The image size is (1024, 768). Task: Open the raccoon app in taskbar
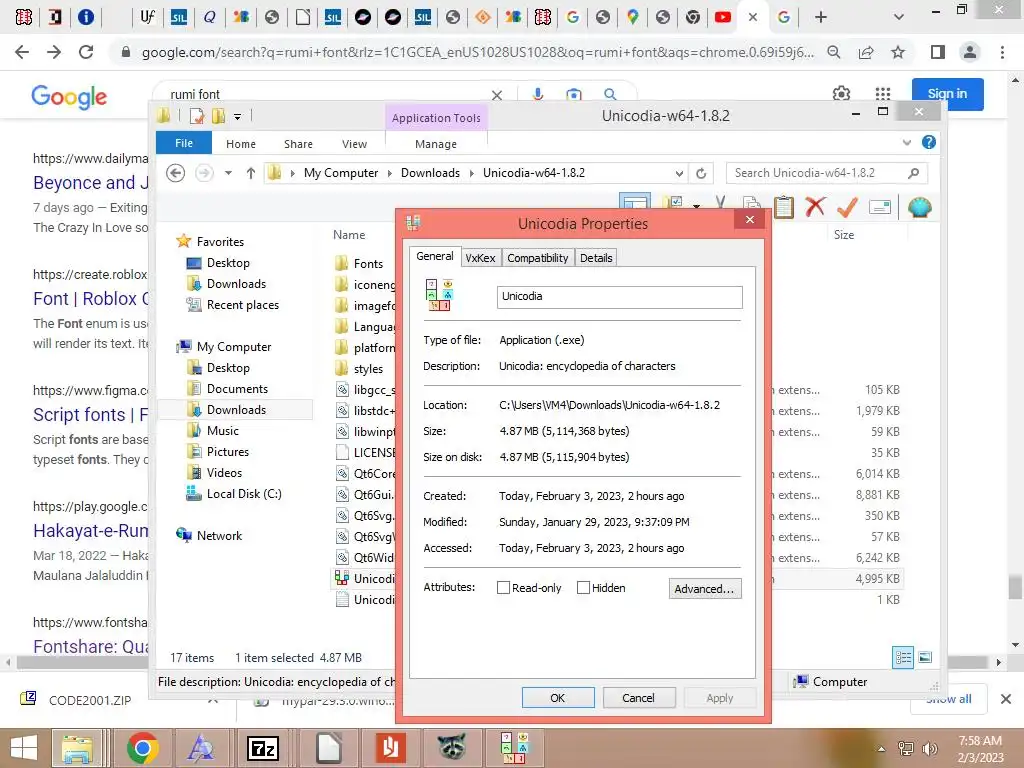451,748
